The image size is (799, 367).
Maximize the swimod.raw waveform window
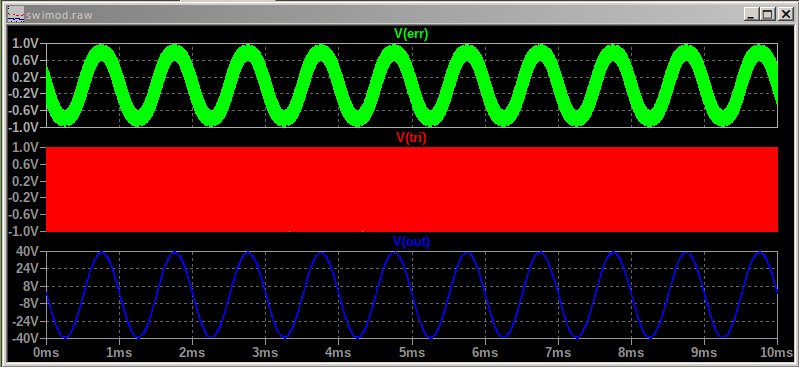(768, 14)
